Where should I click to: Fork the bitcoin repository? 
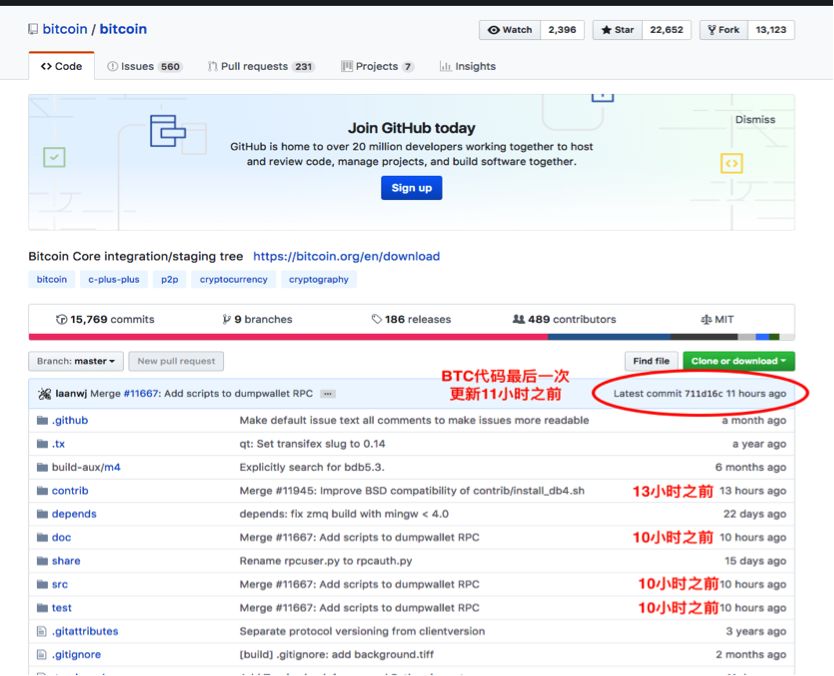[x=724, y=30]
